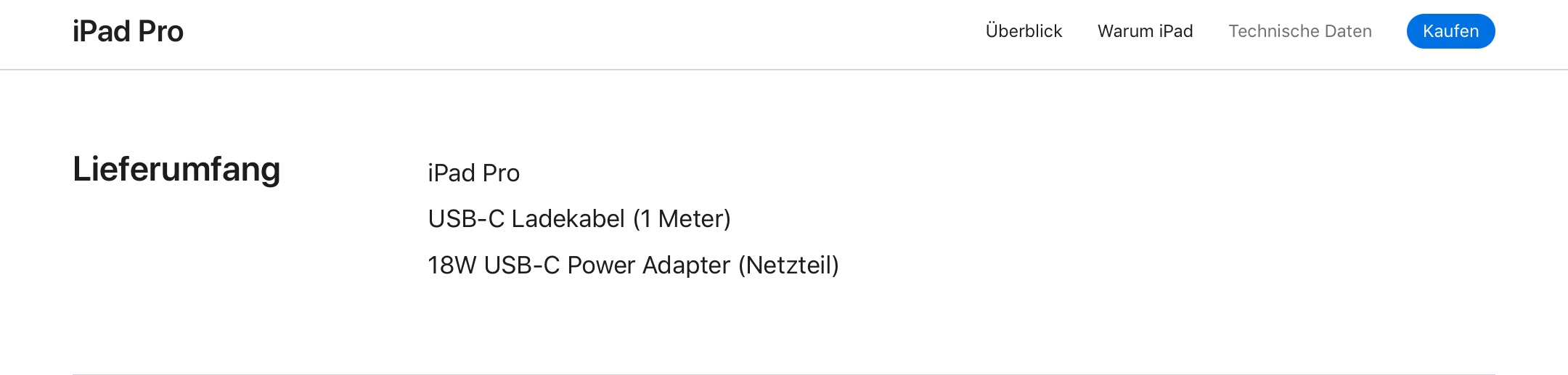The height and width of the screenshot is (375, 1568).
Task: Click the Lieferumfang section heading
Action: [x=176, y=169]
